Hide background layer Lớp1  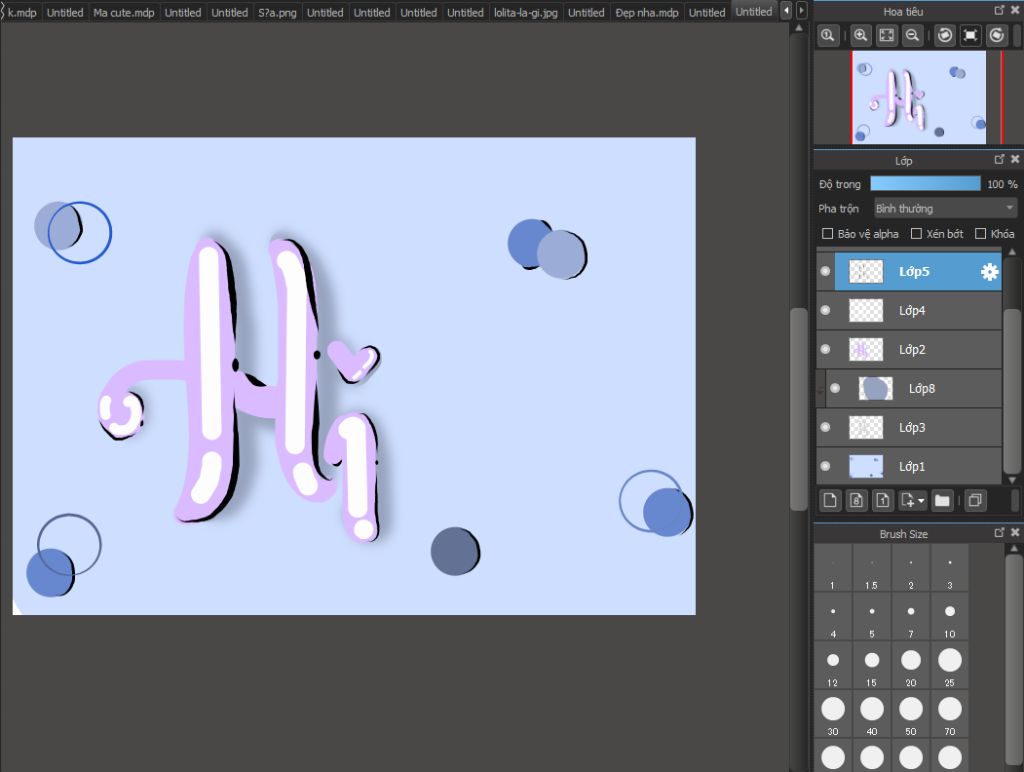[825, 466]
